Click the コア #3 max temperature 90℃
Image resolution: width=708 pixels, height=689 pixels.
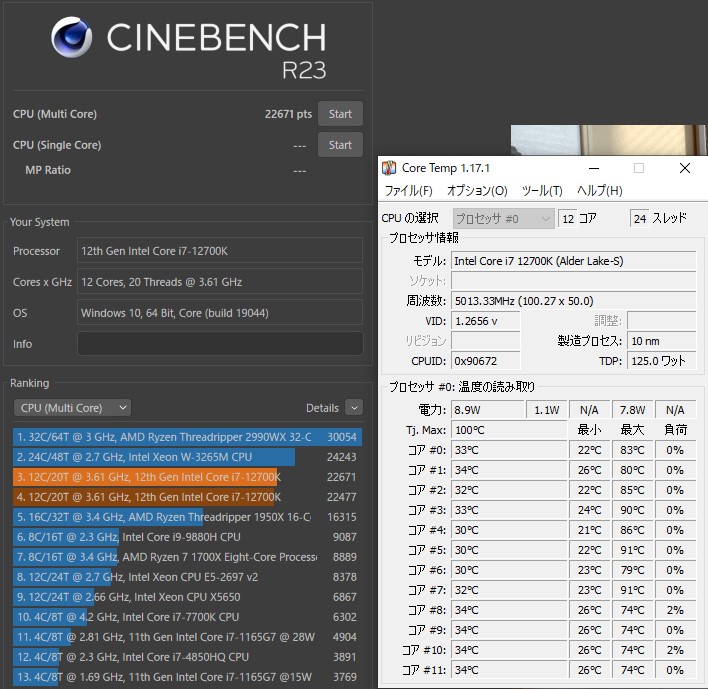coord(632,510)
